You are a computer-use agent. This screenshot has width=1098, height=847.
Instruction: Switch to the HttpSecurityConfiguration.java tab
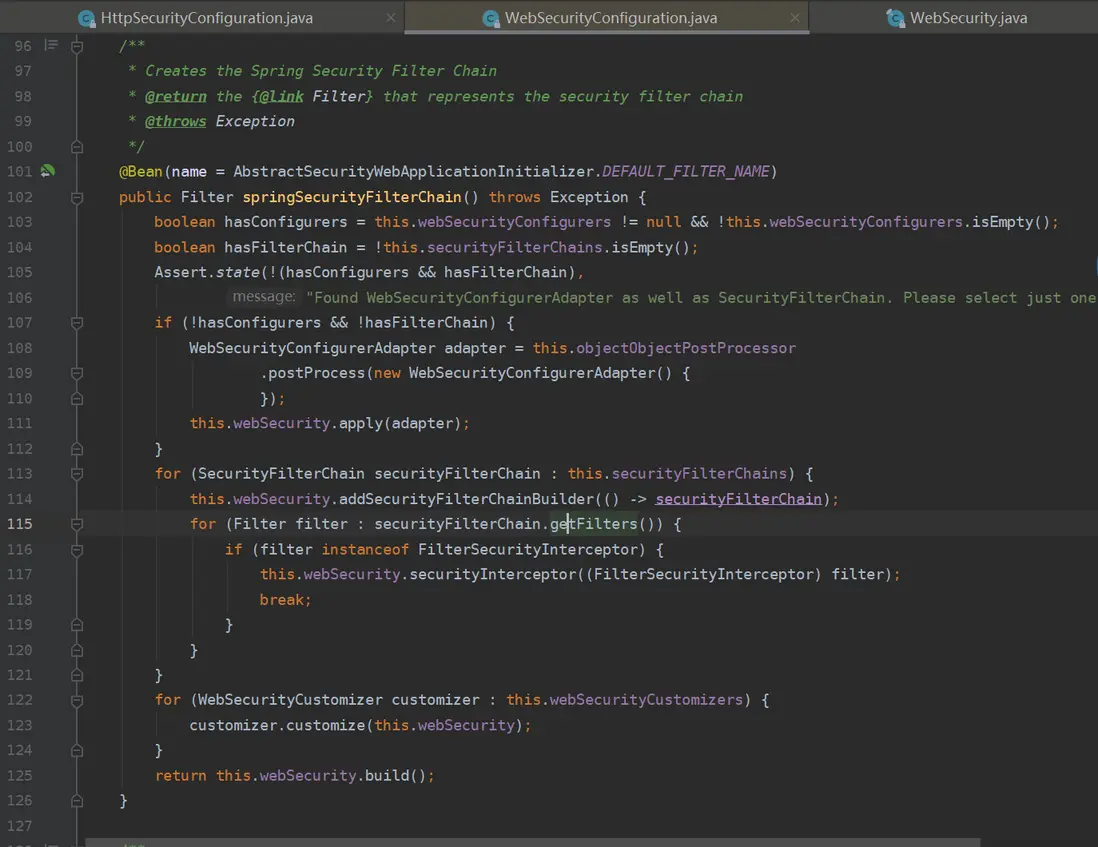click(x=207, y=18)
